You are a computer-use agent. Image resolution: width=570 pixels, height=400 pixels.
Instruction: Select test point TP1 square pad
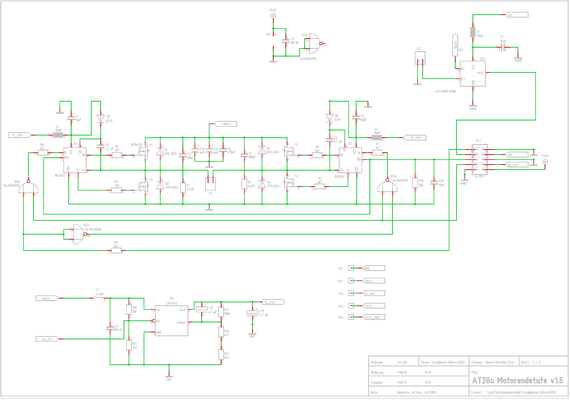tap(351, 268)
